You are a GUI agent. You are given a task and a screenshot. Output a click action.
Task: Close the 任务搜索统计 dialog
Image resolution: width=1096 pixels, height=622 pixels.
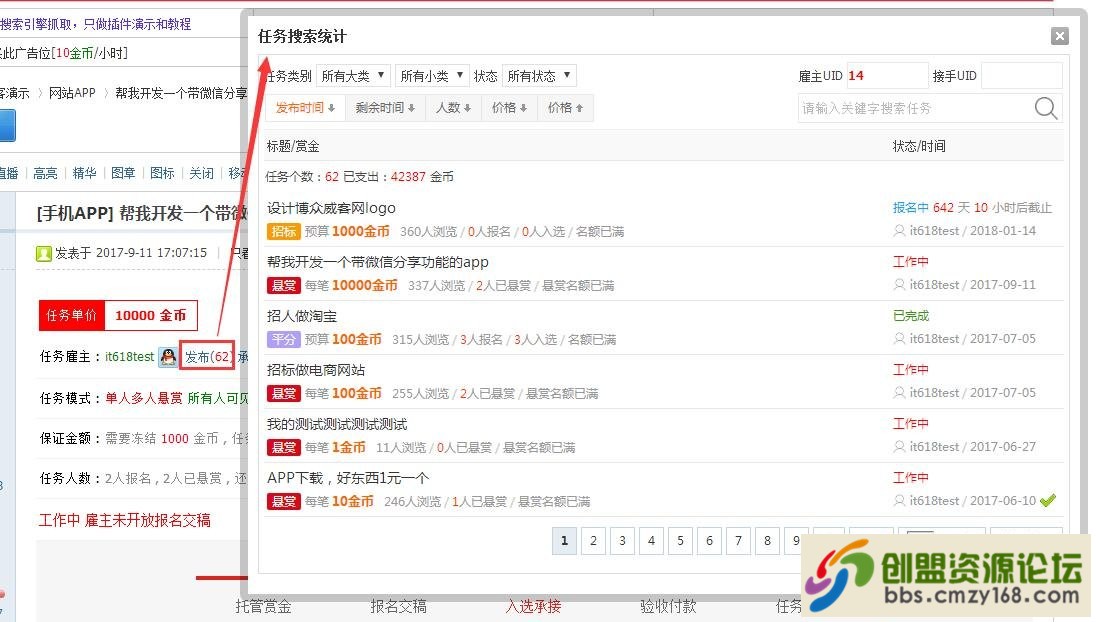click(1060, 36)
